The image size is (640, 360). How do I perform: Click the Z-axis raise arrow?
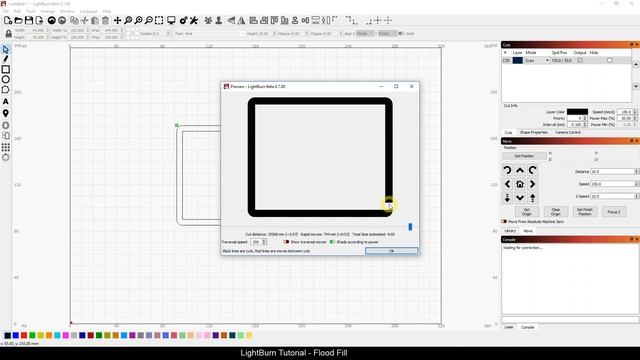[532, 198]
